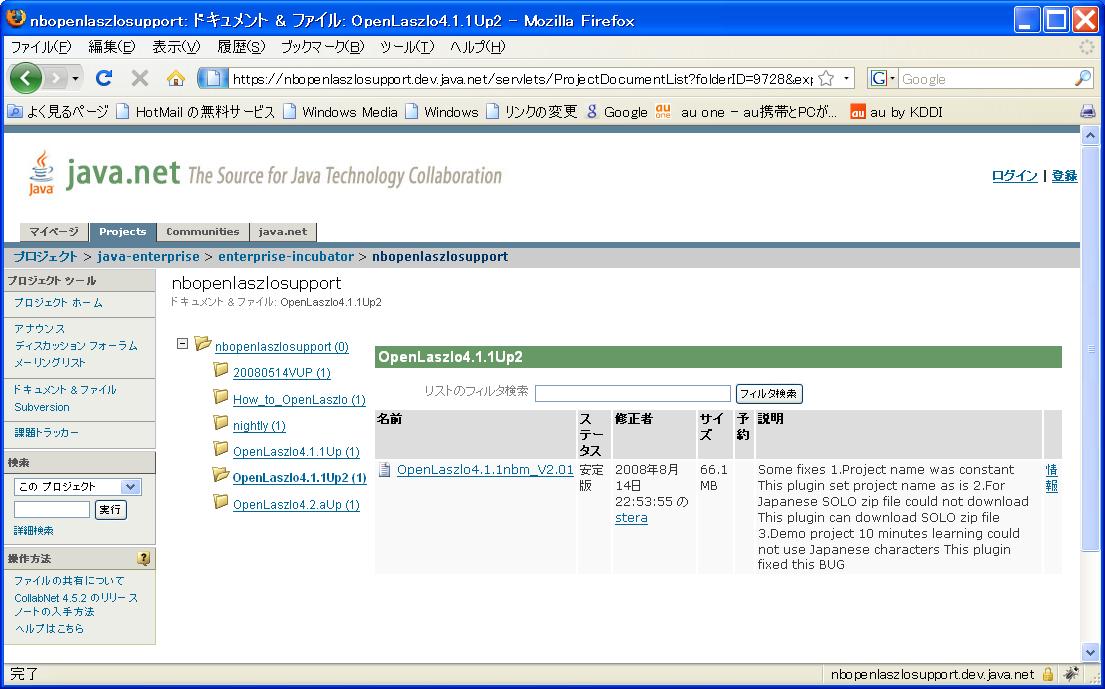Bookmark this page with the star icon
Viewport: 1105px width, 689px height.
coord(826,78)
